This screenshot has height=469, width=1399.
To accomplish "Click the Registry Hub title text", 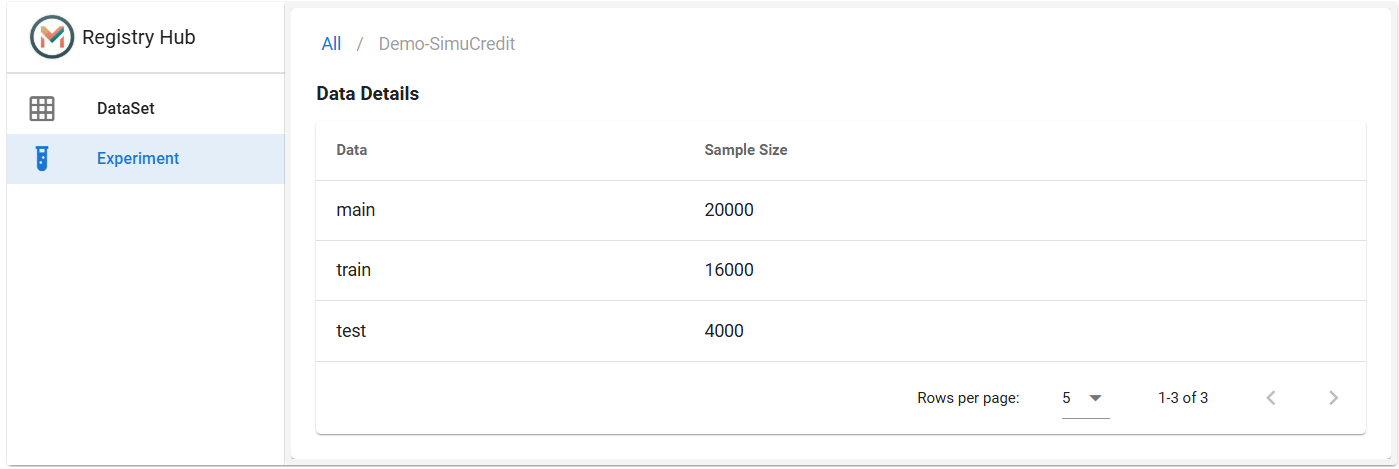I will coord(139,37).
